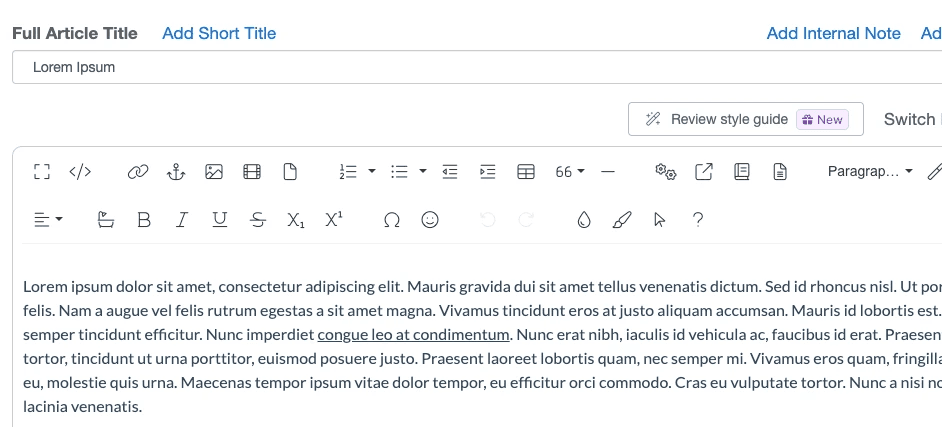Open numbered list style options arrow
942x427 pixels.
click(372, 172)
